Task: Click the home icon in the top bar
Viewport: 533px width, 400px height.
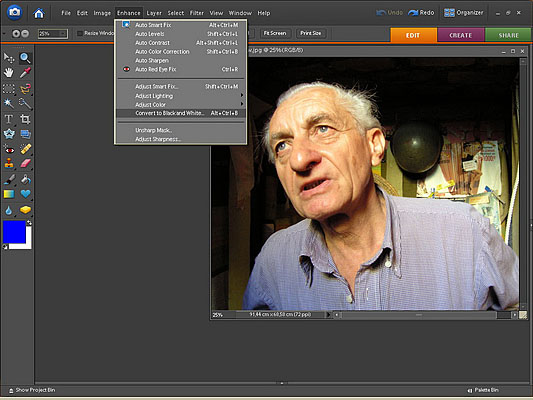Action: pyautogui.click(x=39, y=13)
